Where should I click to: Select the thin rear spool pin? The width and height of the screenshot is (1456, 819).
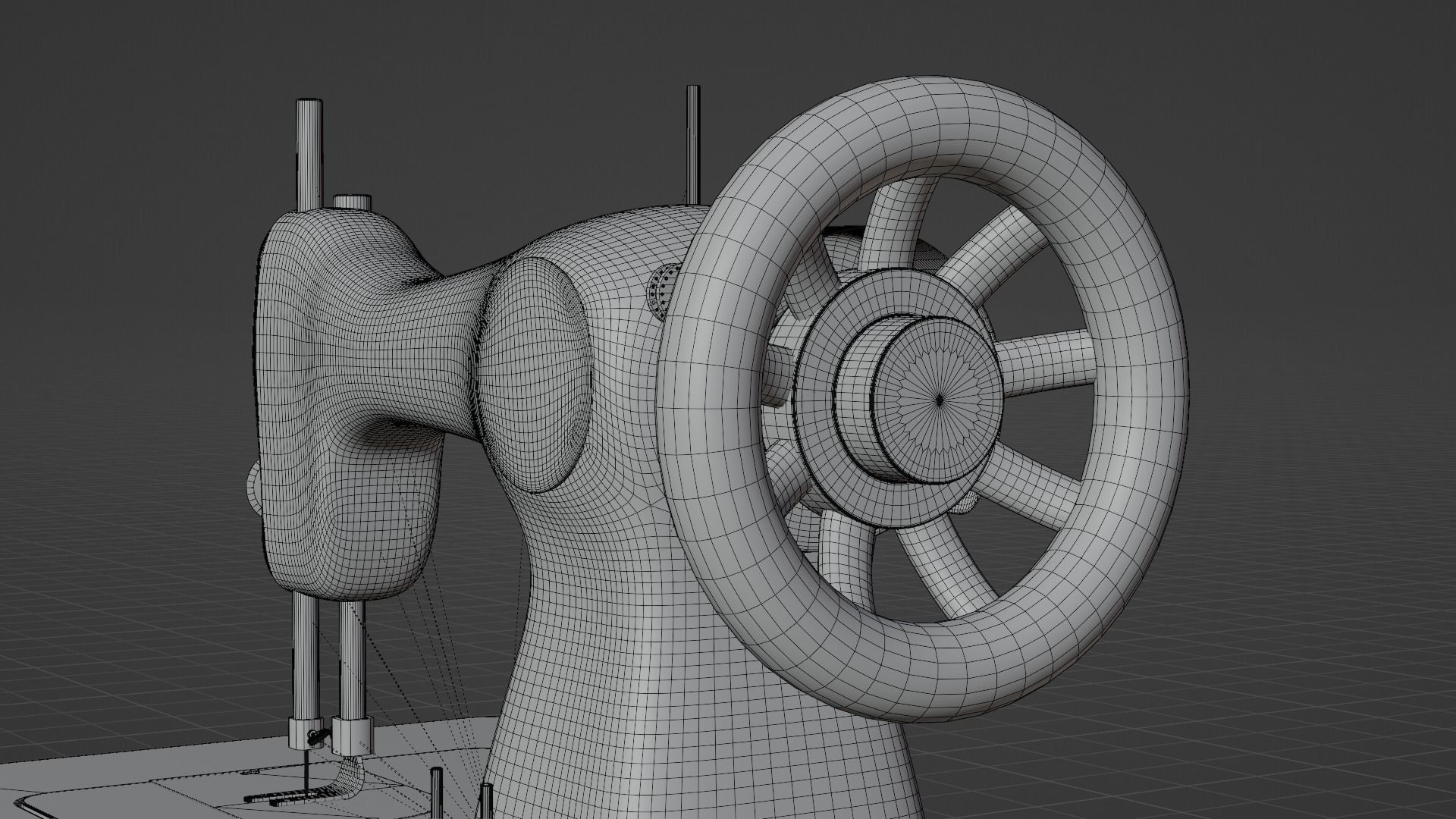(x=693, y=144)
